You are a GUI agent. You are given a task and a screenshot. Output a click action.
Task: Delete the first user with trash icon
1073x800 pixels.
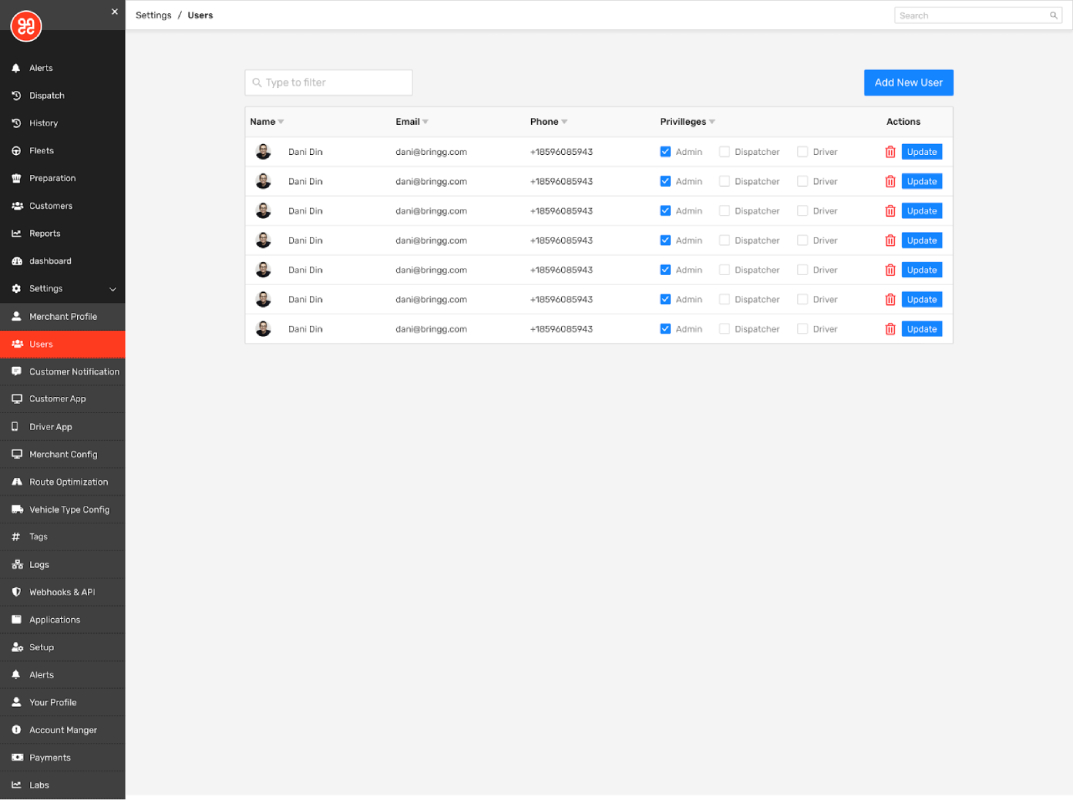[x=890, y=152]
